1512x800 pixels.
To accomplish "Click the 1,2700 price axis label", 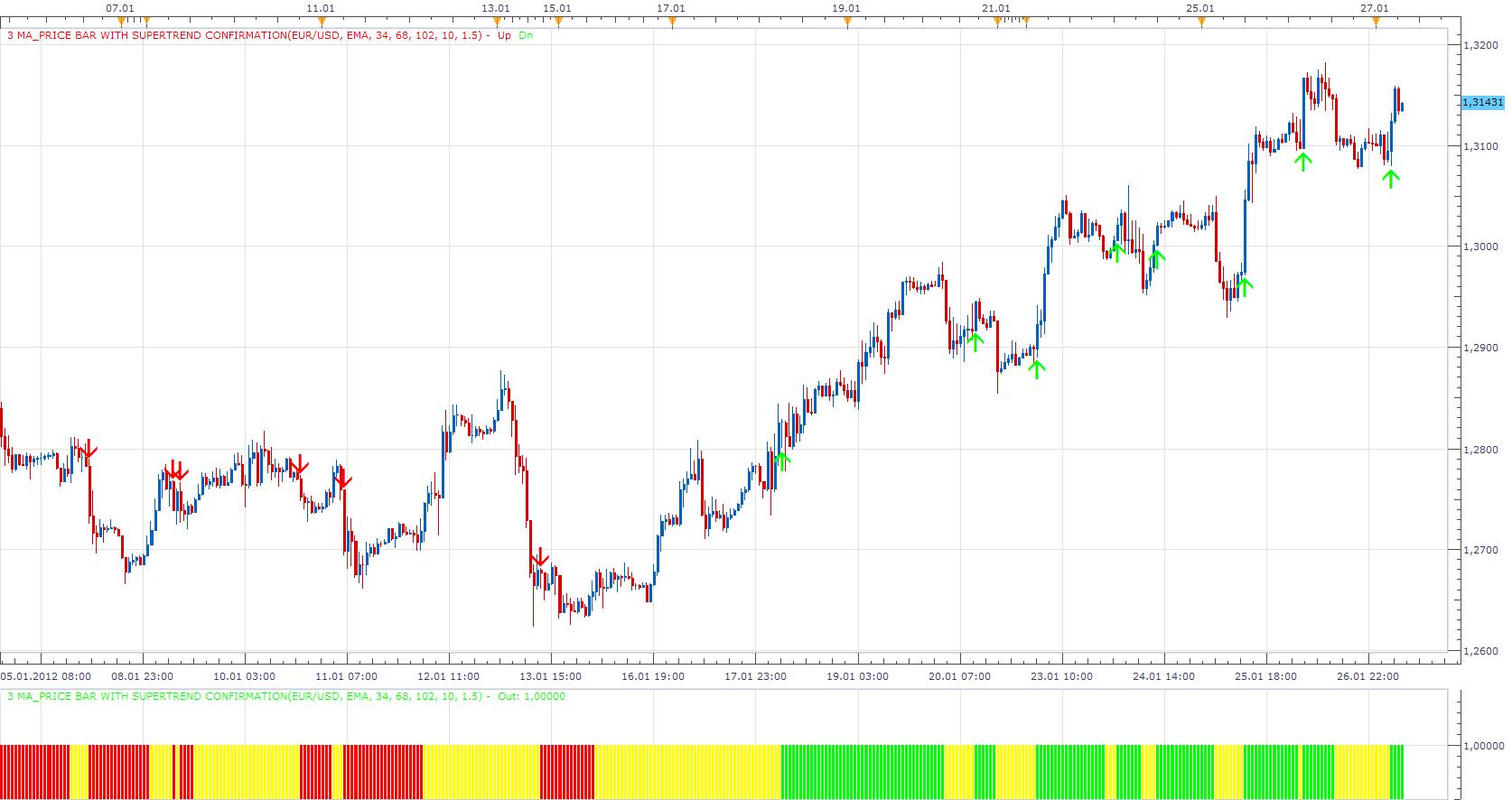I will [x=1481, y=550].
